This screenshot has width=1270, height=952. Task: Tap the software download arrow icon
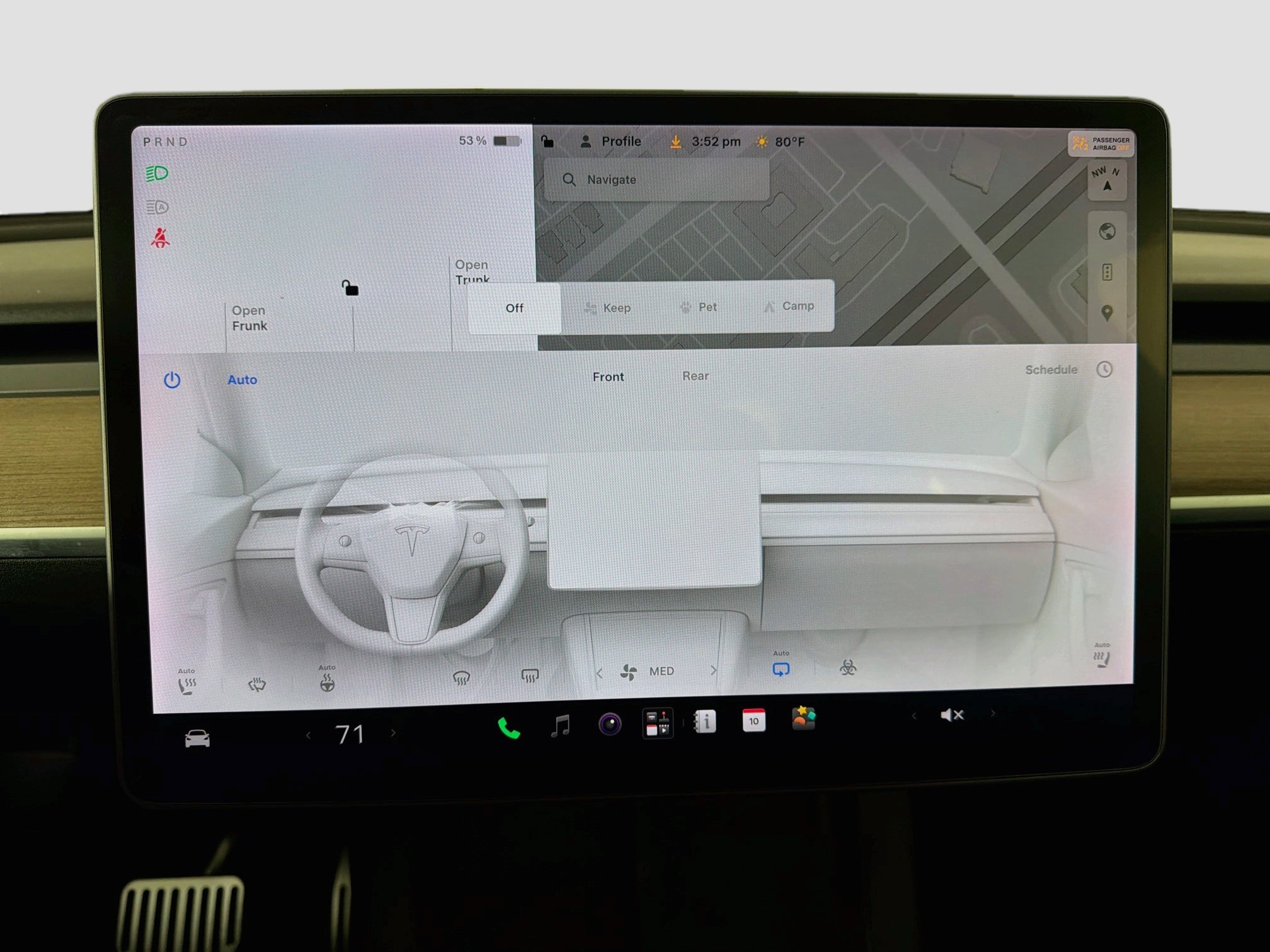pos(675,142)
